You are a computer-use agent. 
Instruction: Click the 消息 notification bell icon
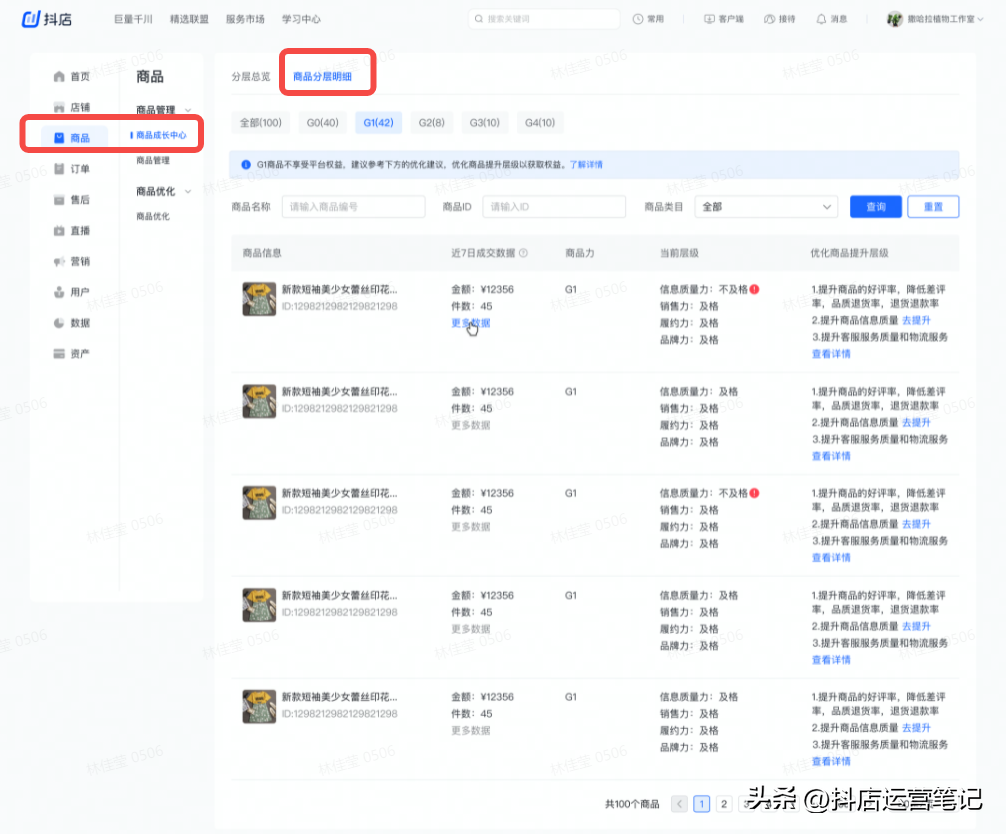pos(821,19)
